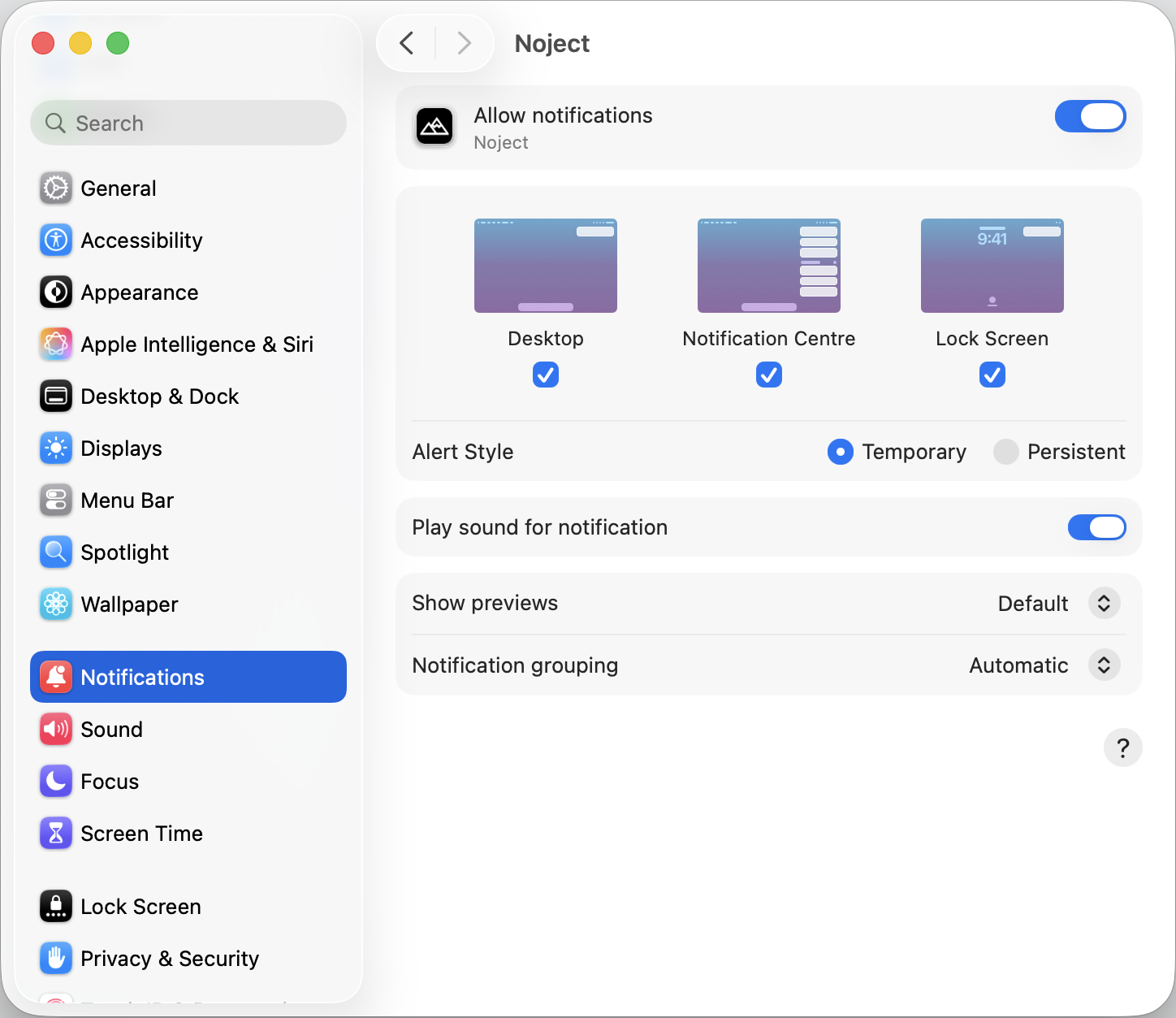Click the Accessibility icon in sidebar
The height and width of the screenshot is (1018, 1176).
56,240
